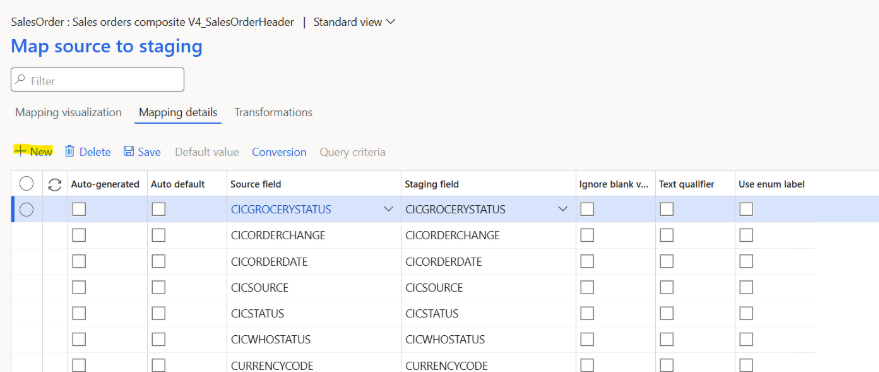Select the CICSTATUS source field cell
Image resolution: width=879 pixels, height=372 pixels.
[314, 314]
